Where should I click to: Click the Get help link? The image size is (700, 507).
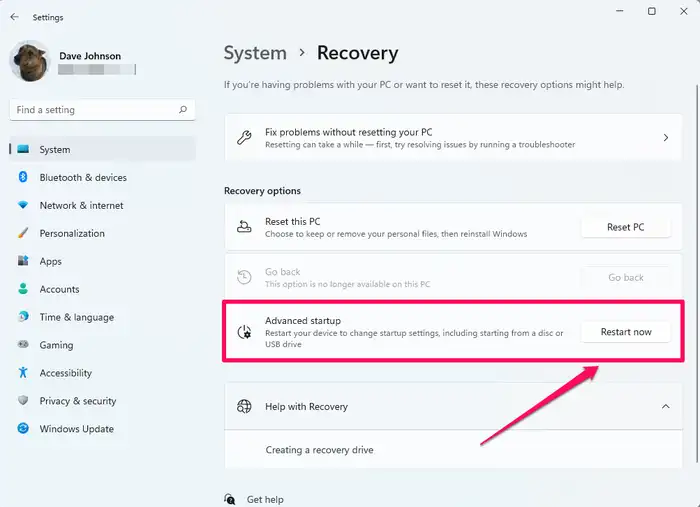click(x=264, y=499)
